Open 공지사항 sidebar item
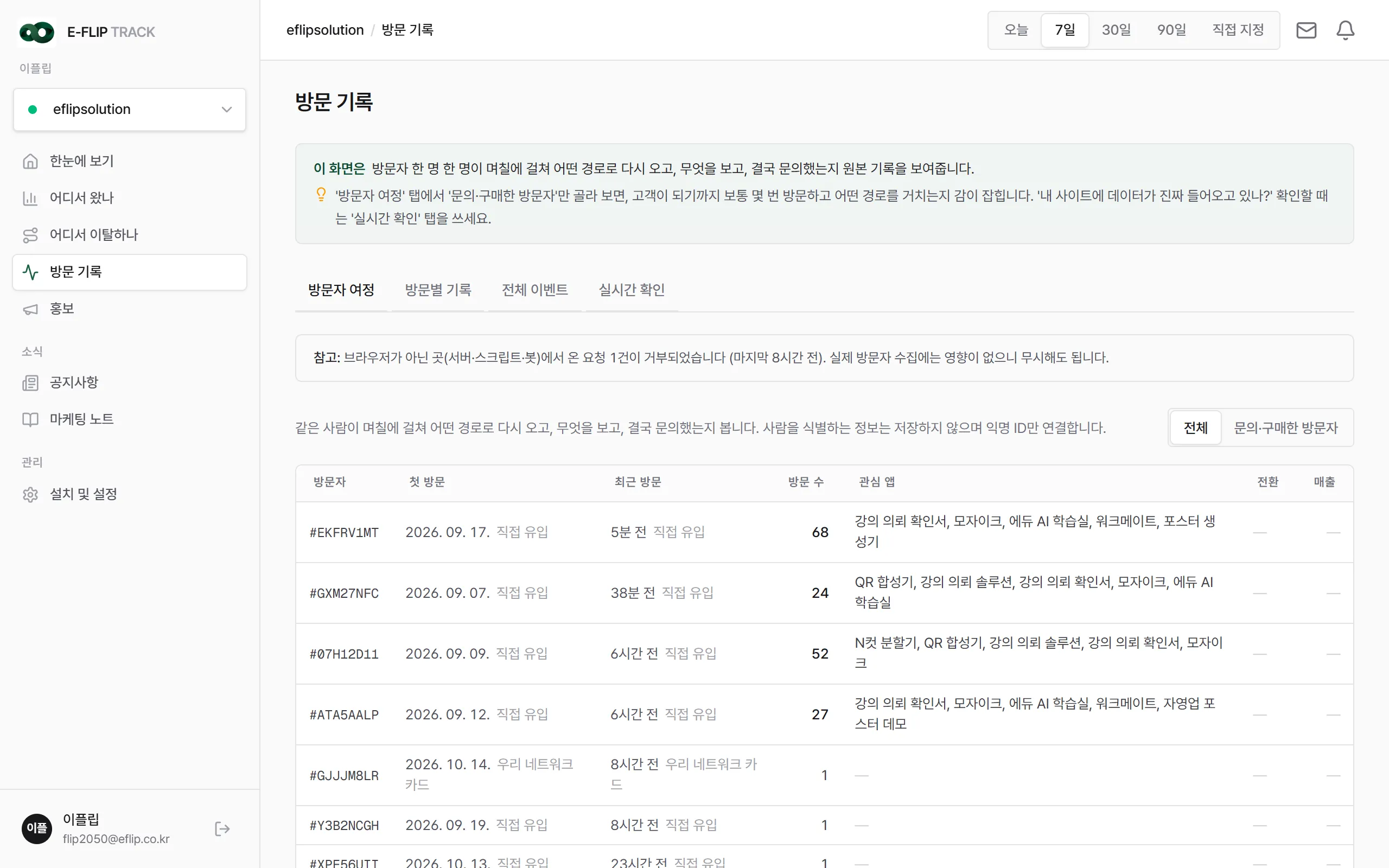The height and width of the screenshot is (868, 1389). point(130,383)
